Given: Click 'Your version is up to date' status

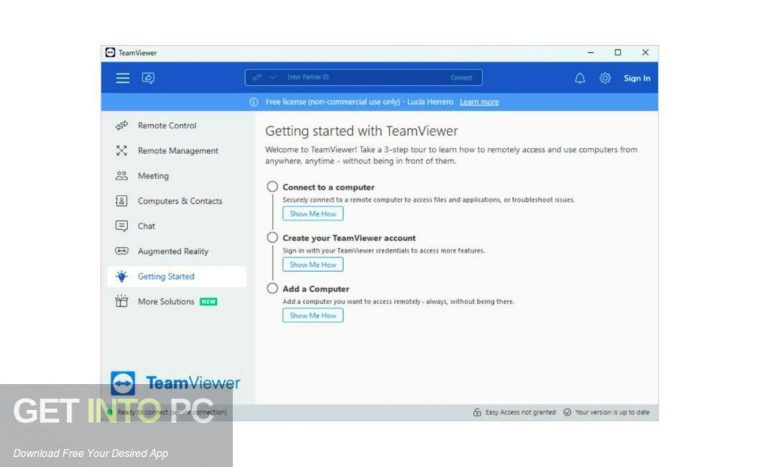Looking at the screenshot, I should click(x=612, y=412).
